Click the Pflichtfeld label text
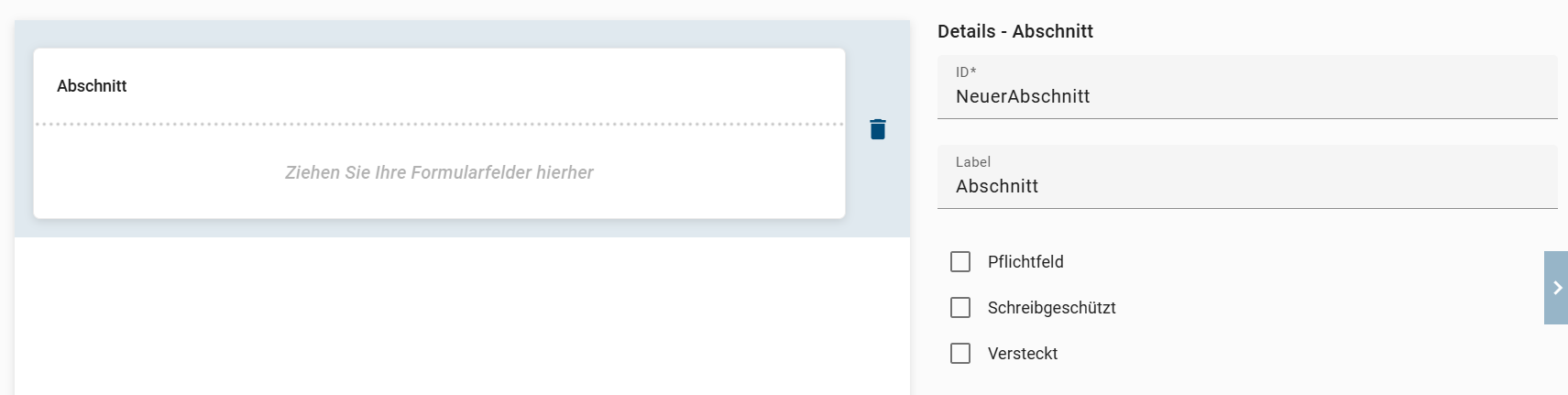 (x=1025, y=262)
